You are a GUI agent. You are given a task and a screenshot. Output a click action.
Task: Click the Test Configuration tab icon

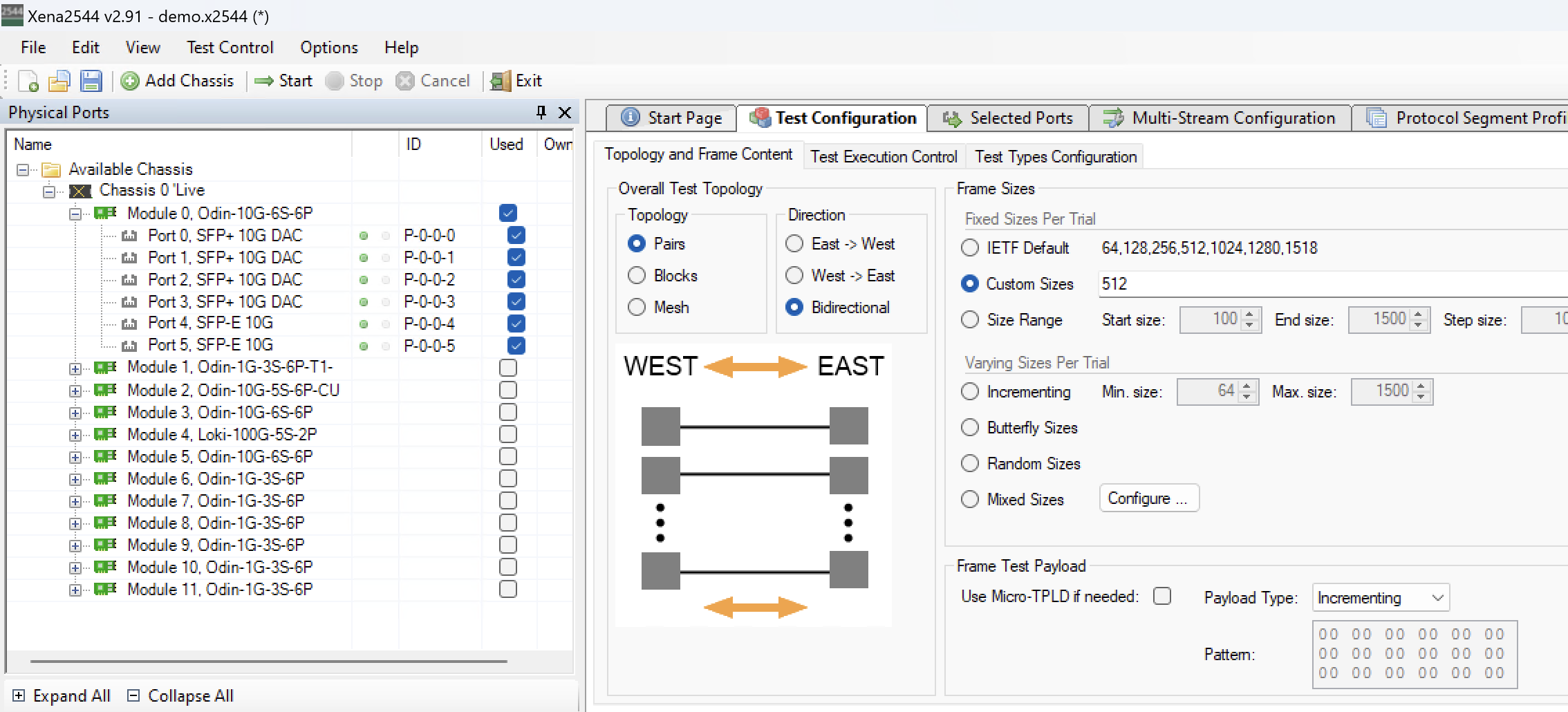(x=760, y=118)
